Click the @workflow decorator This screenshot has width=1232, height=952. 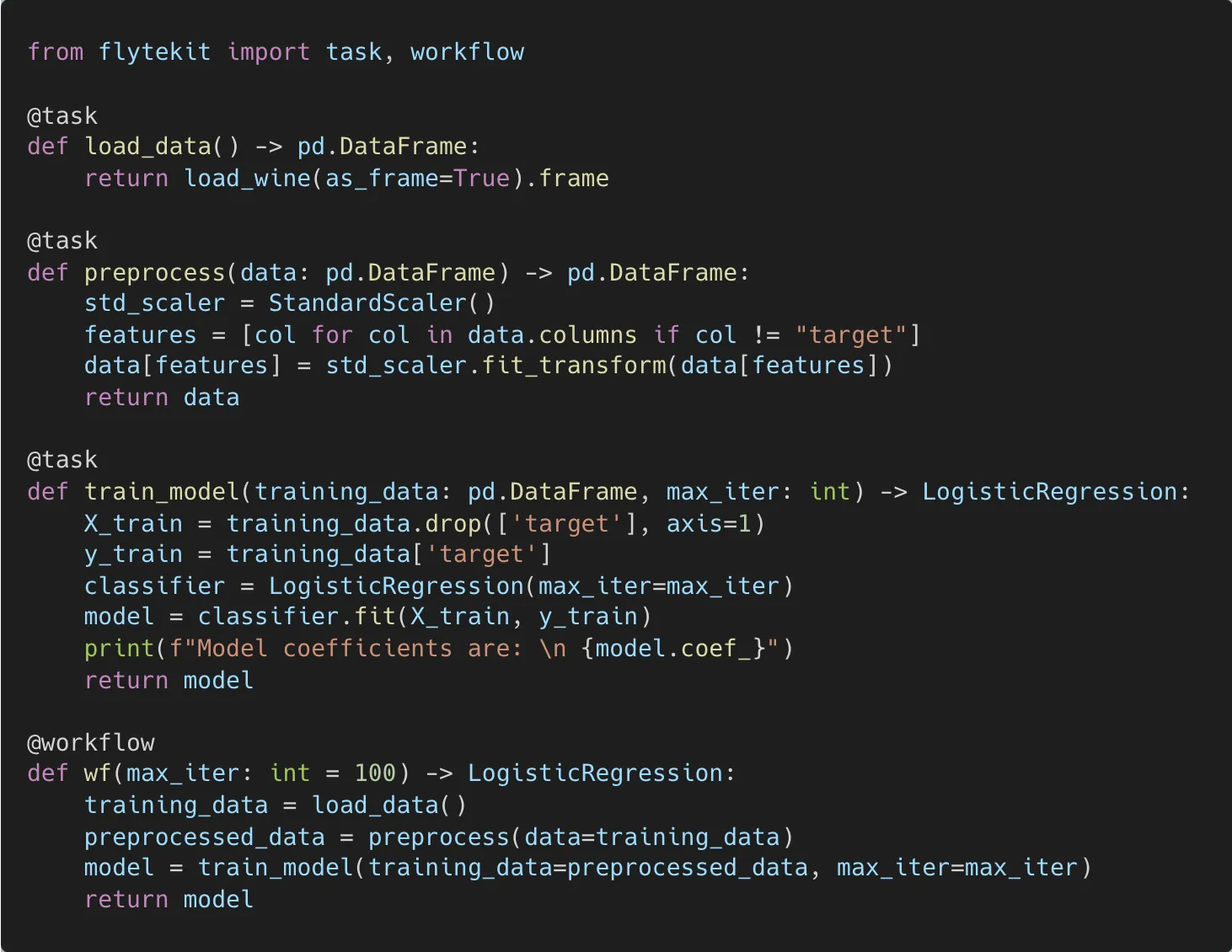click(91, 743)
